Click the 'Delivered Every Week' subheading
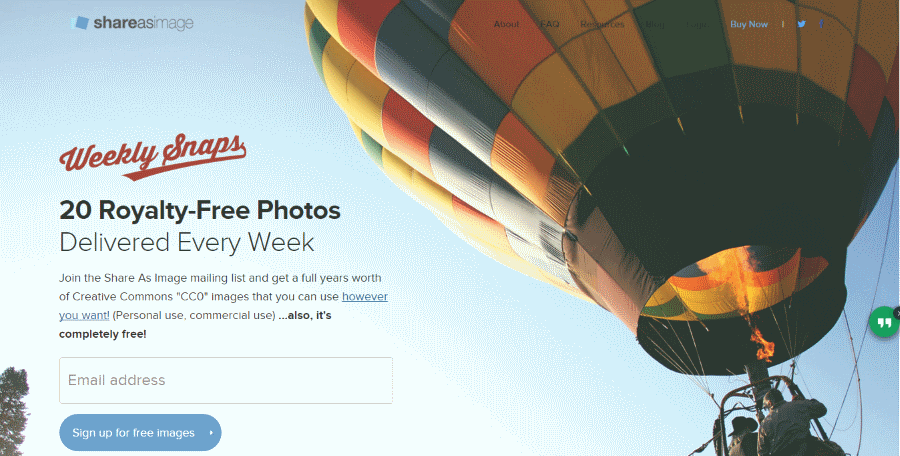 187,242
